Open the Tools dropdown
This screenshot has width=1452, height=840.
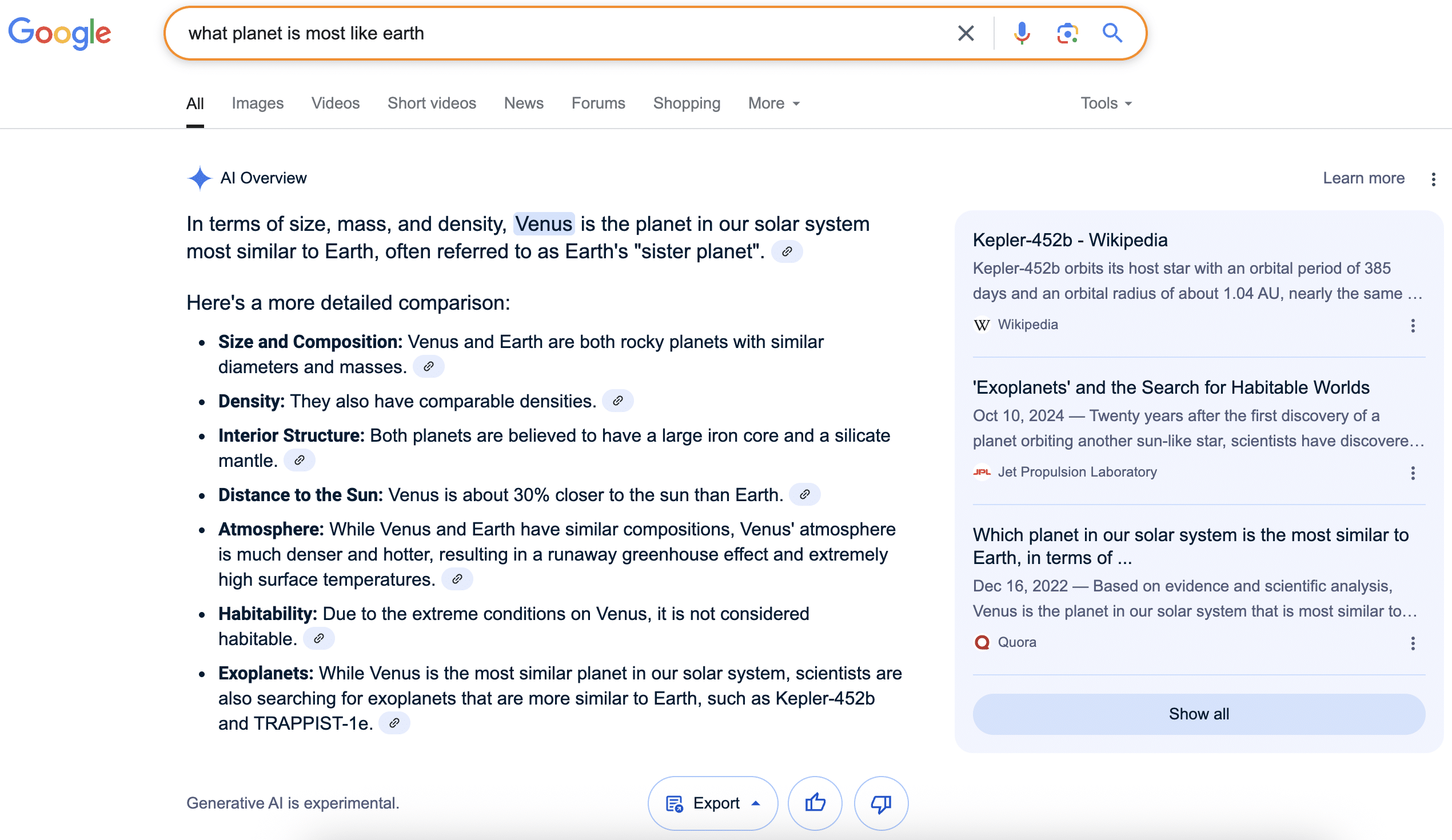click(x=1106, y=103)
